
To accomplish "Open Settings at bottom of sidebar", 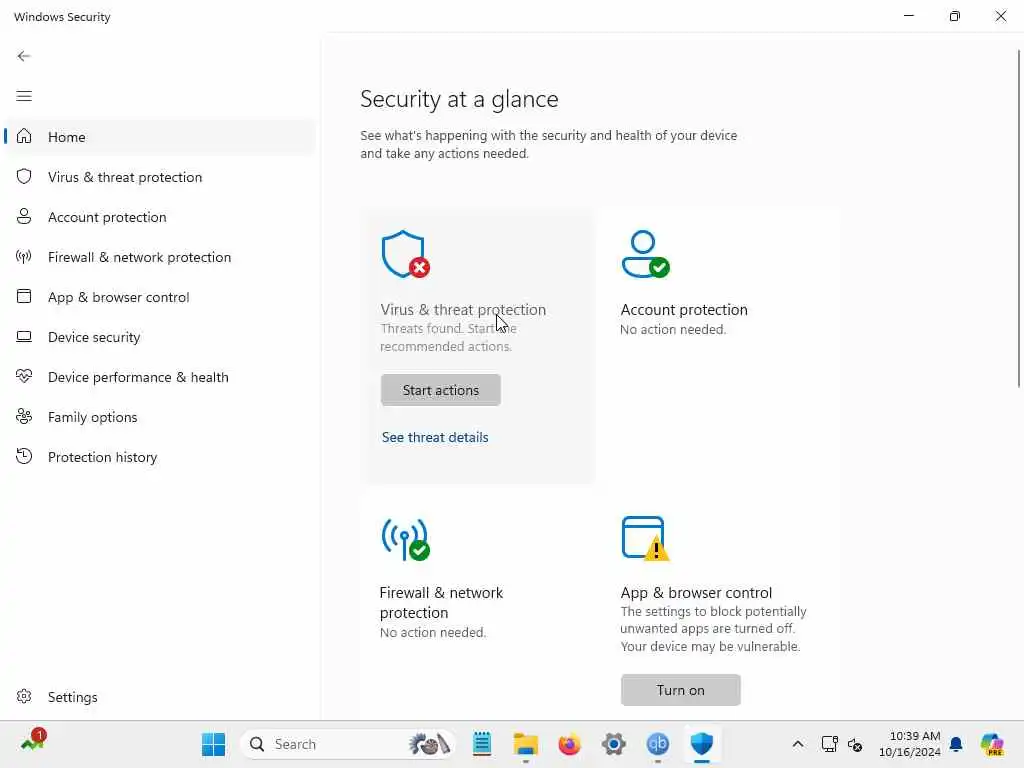I will (x=160, y=697).
